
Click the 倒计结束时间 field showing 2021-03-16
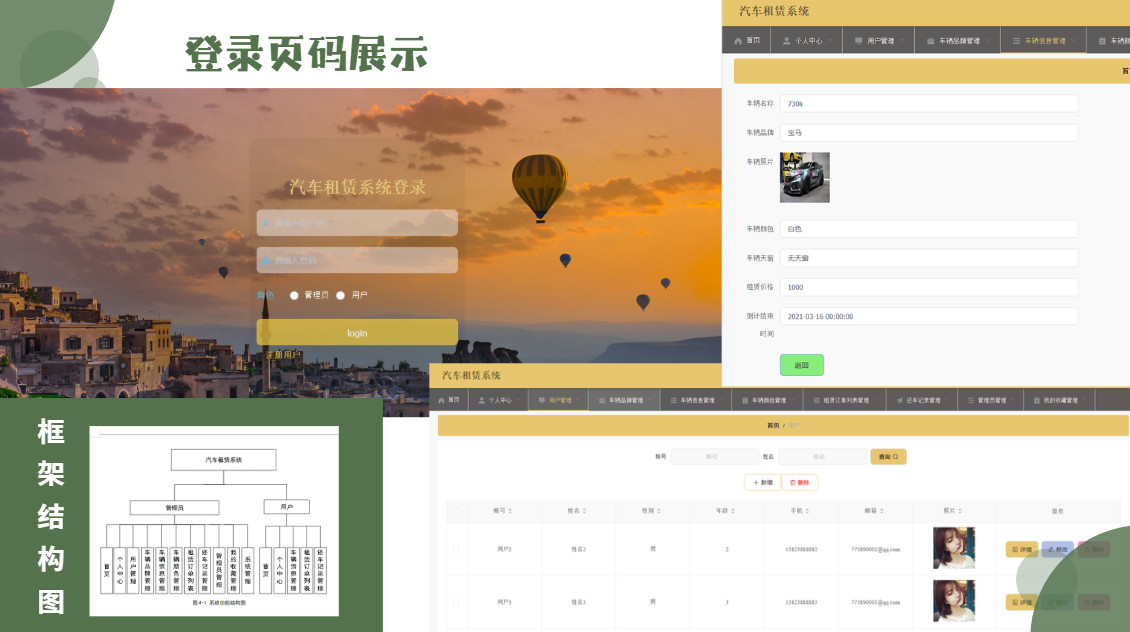point(929,316)
